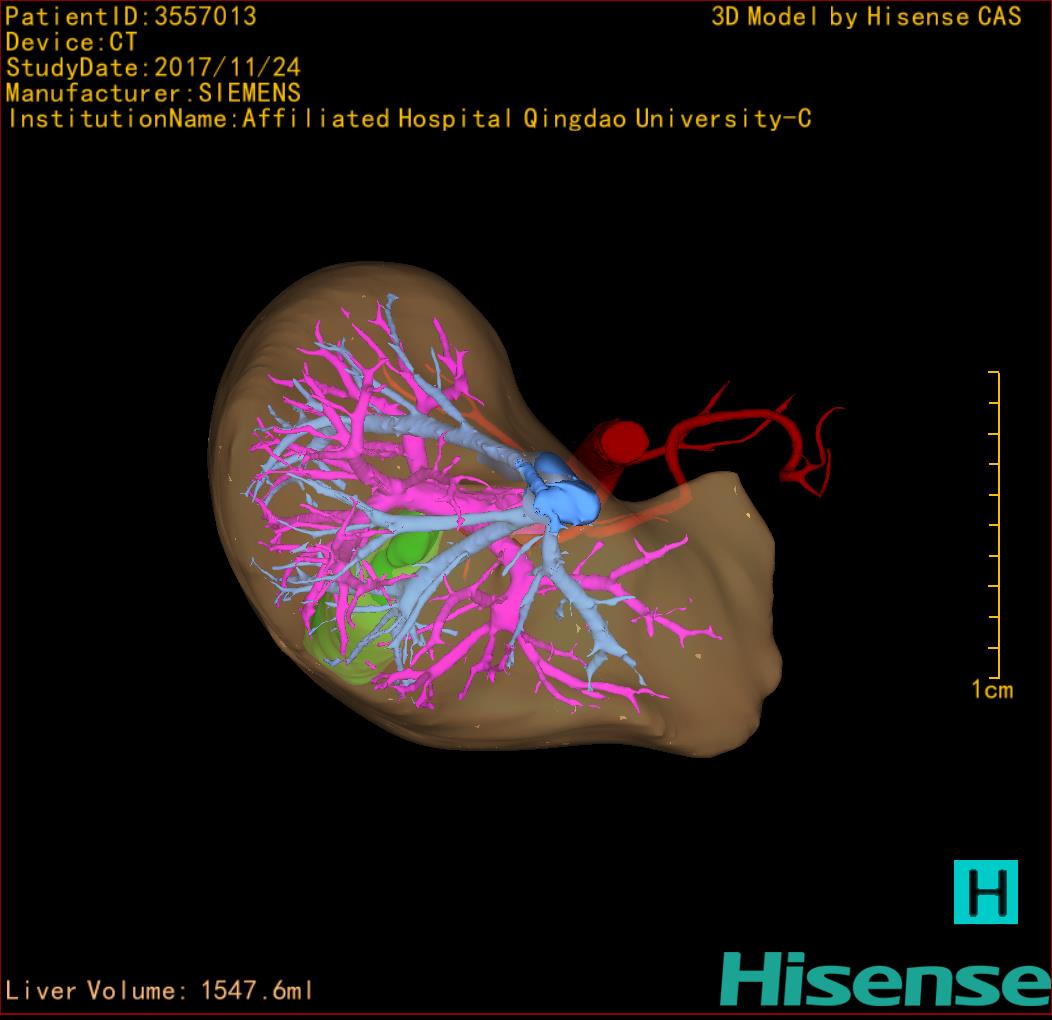Click the top tick of the scale ruler
Image resolution: width=1052 pixels, height=1020 pixels.
993,373
